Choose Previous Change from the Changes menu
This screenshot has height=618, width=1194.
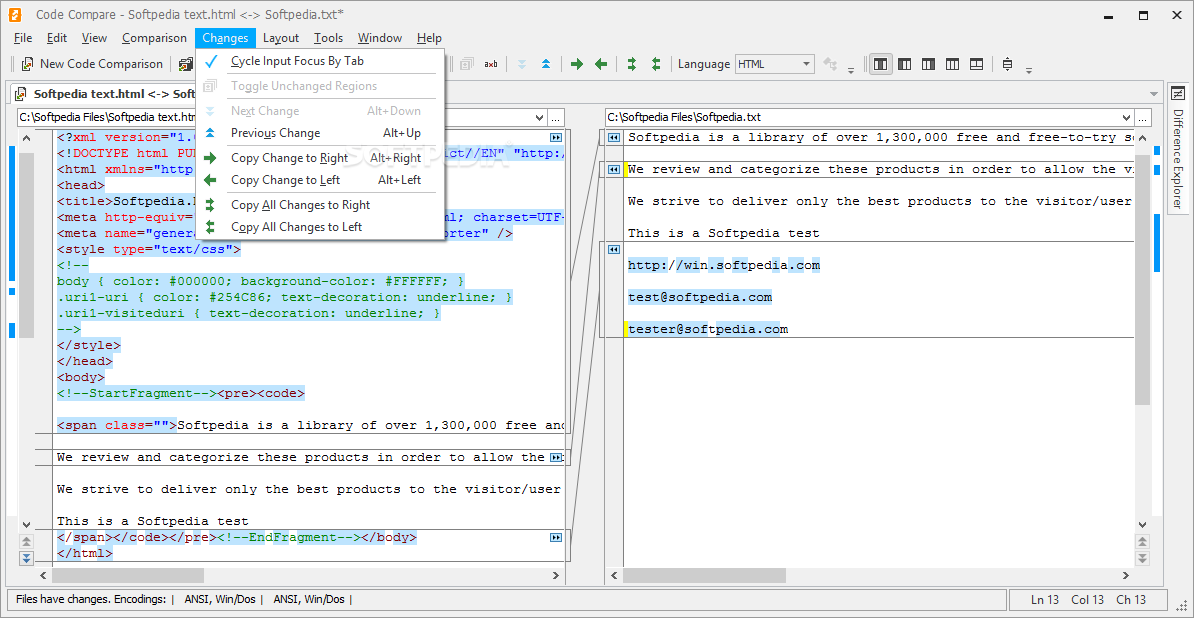[320, 132]
